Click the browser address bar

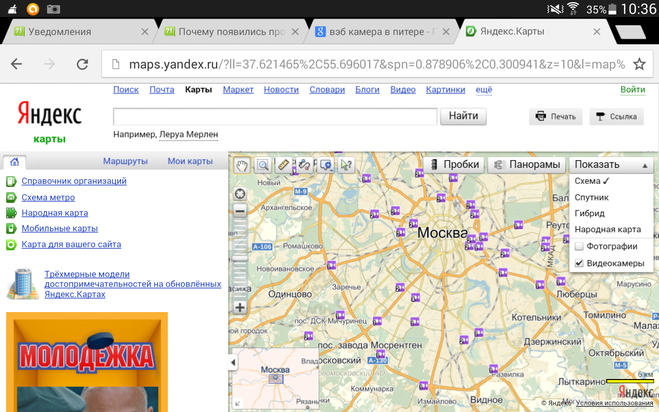tap(376, 64)
